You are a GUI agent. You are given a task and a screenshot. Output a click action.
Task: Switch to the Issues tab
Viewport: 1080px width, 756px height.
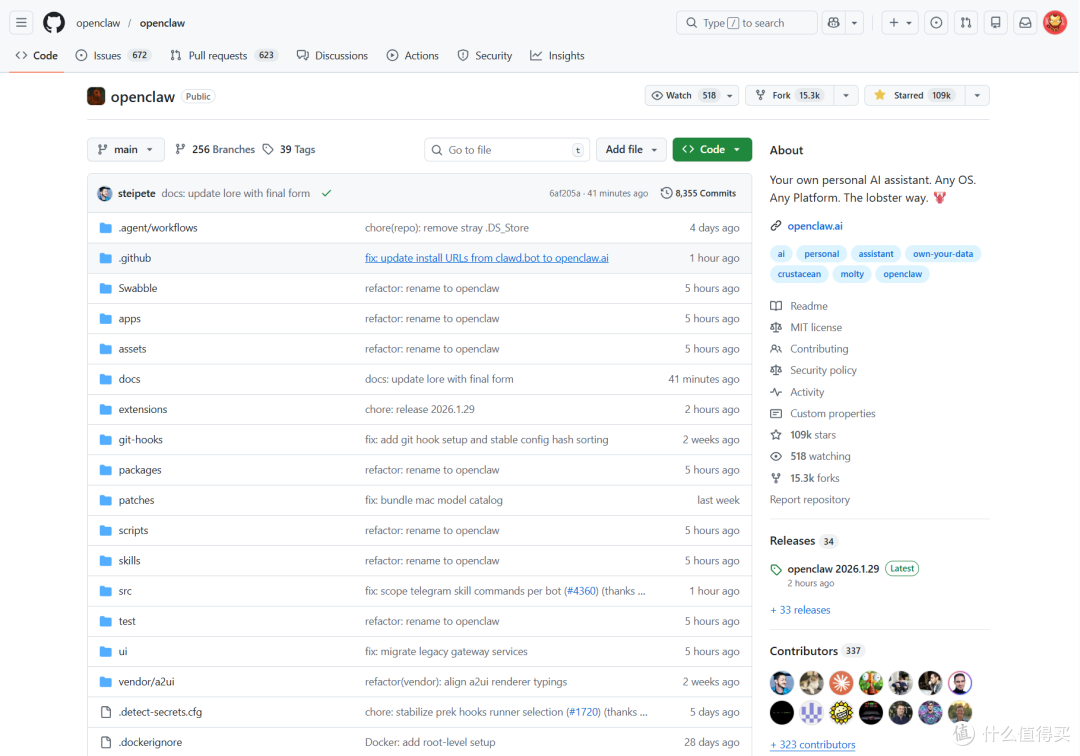(x=113, y=56)
